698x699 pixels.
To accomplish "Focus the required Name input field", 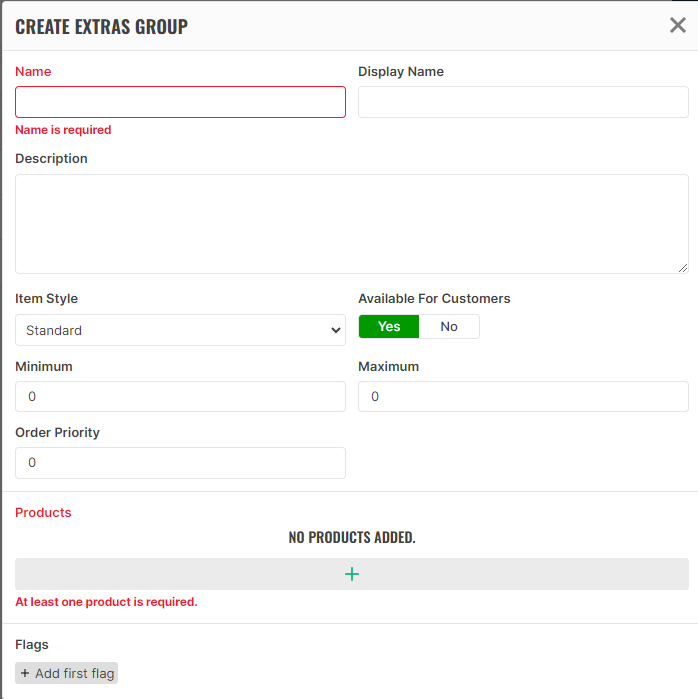I will pyautogui.click(x=180, y=102).
